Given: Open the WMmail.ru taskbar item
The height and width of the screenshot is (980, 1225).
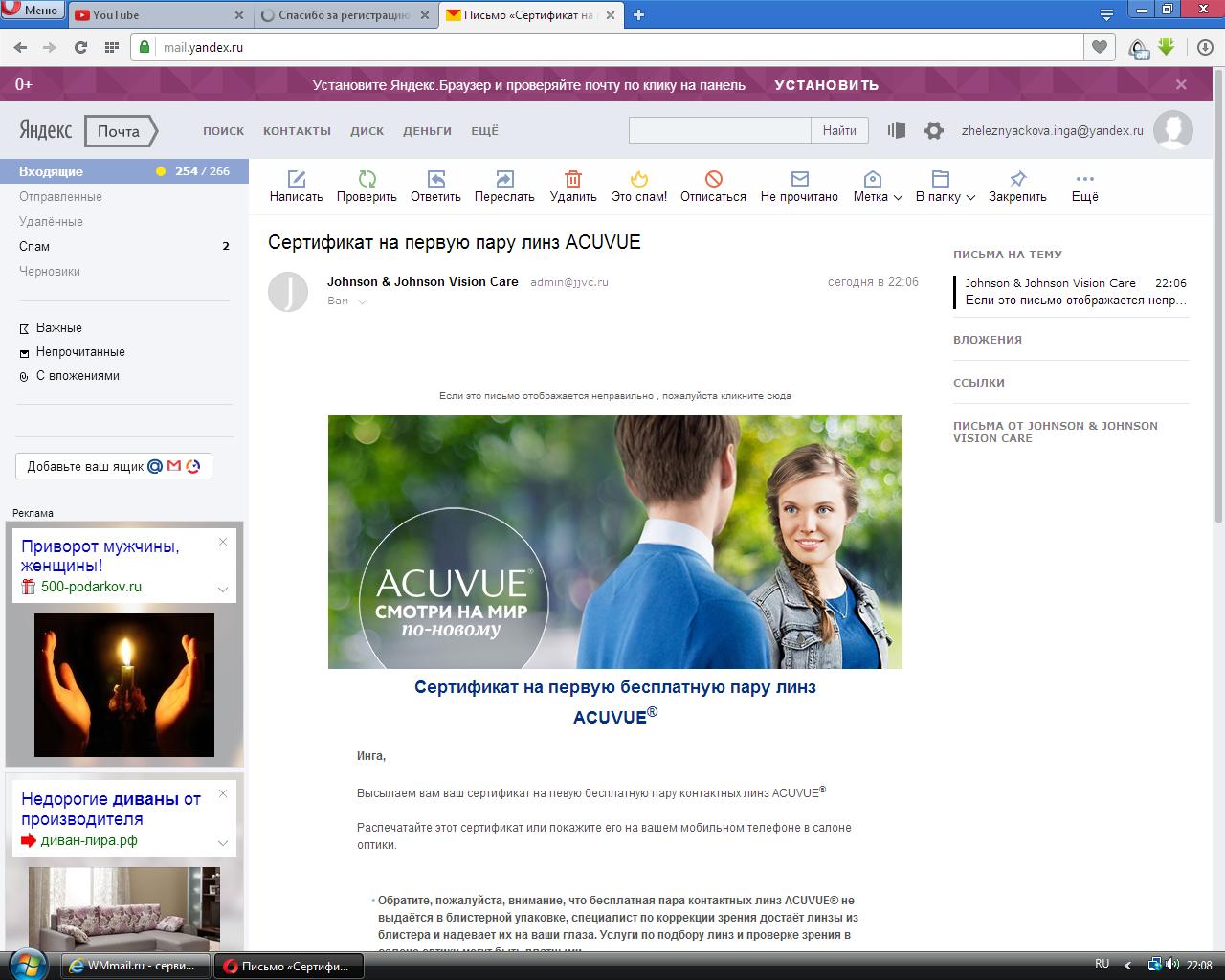Looking at the screenshot, I should [x=136, y=966].
